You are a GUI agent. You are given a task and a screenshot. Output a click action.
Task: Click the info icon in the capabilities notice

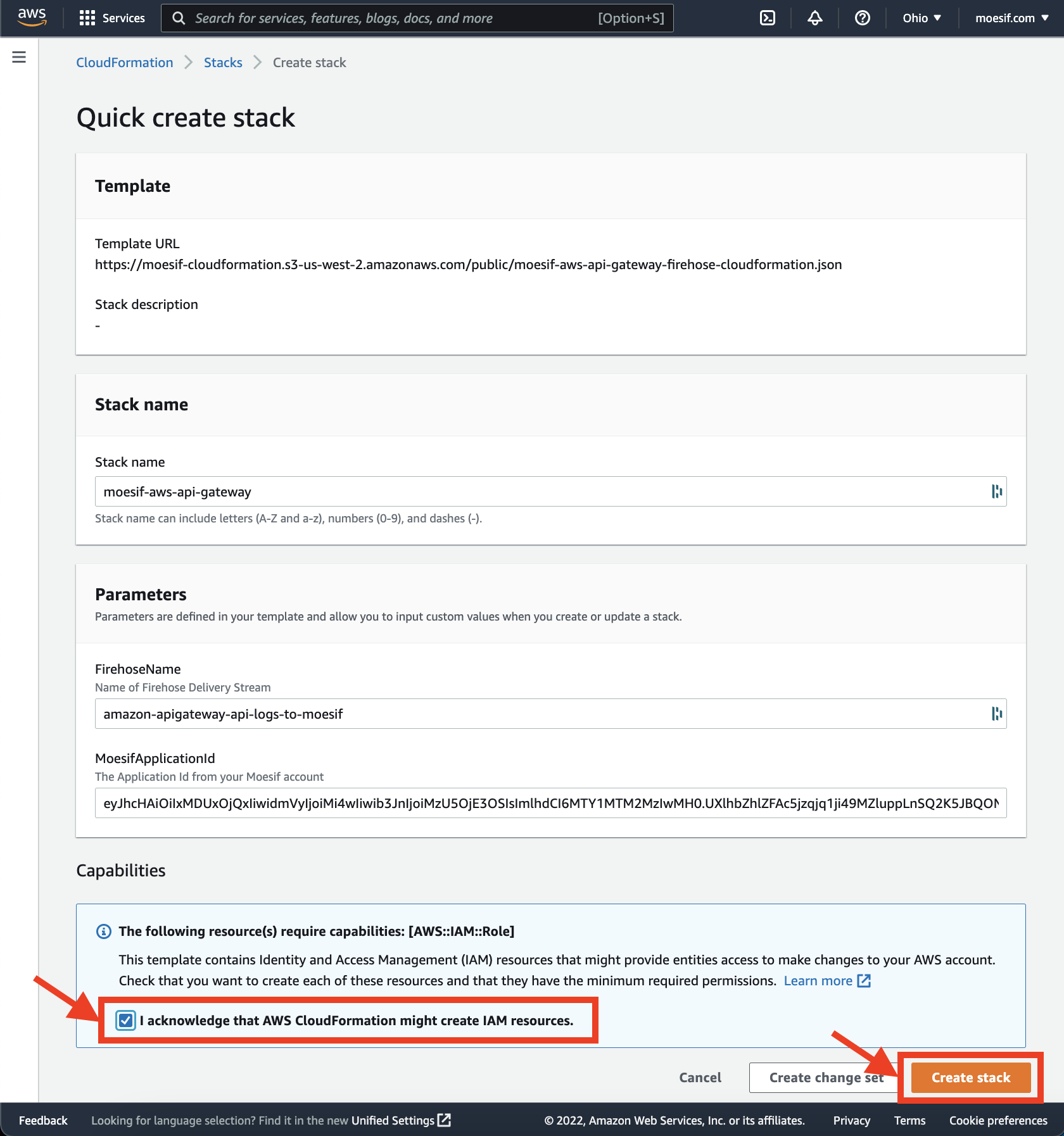coord(103,931)
